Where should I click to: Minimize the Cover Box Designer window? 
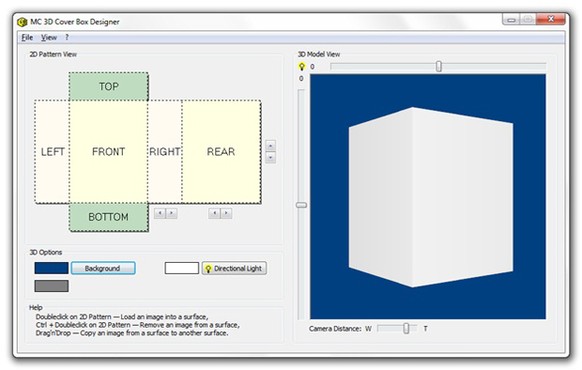511,19
